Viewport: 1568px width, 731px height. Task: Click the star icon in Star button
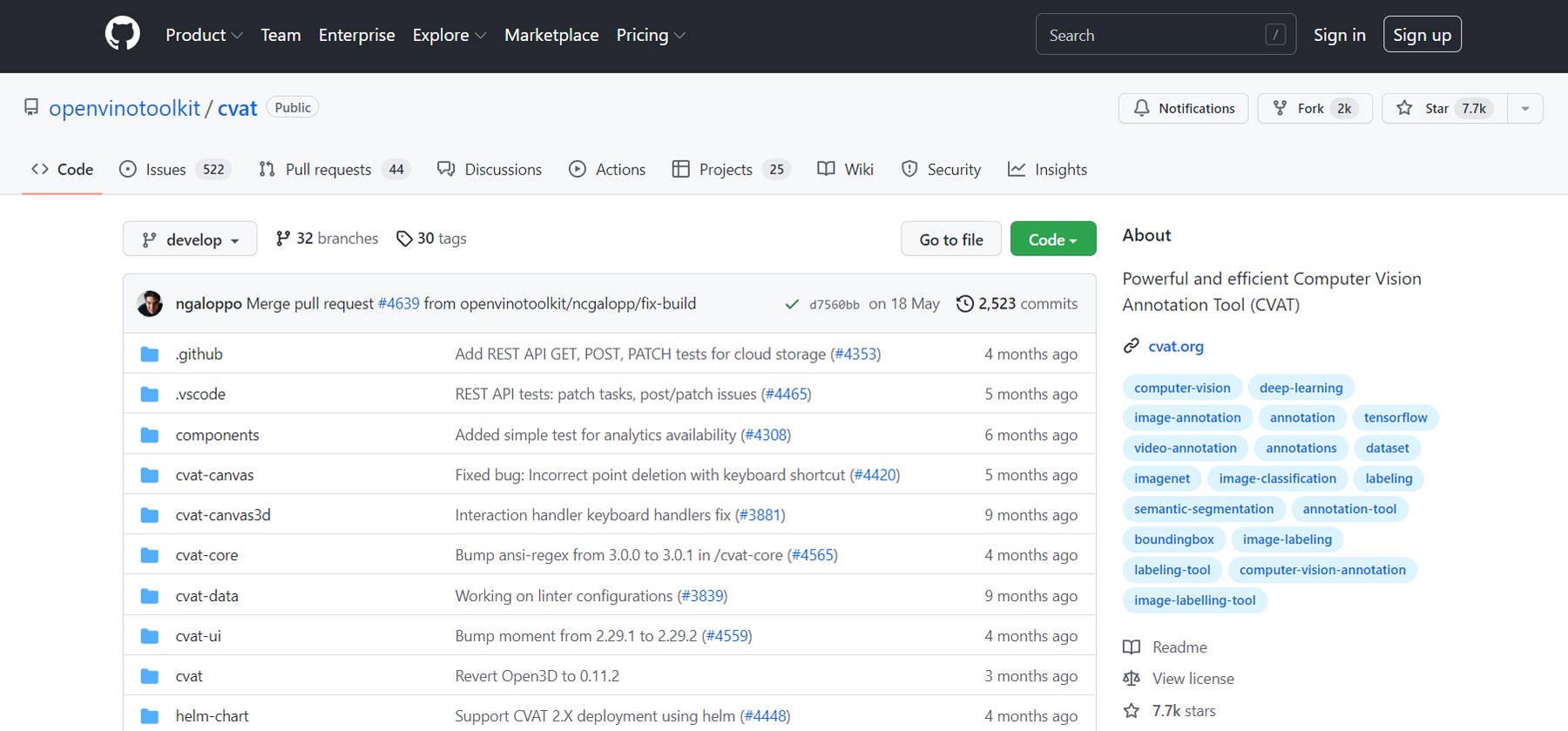1404,108
